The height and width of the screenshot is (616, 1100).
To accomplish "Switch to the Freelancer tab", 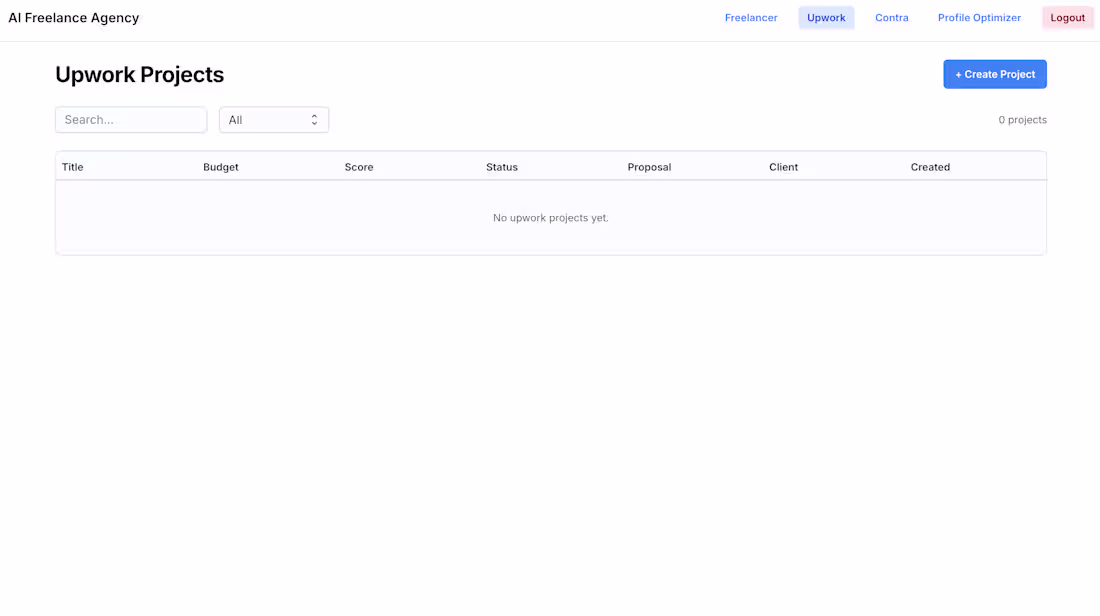I will point(751,17).
